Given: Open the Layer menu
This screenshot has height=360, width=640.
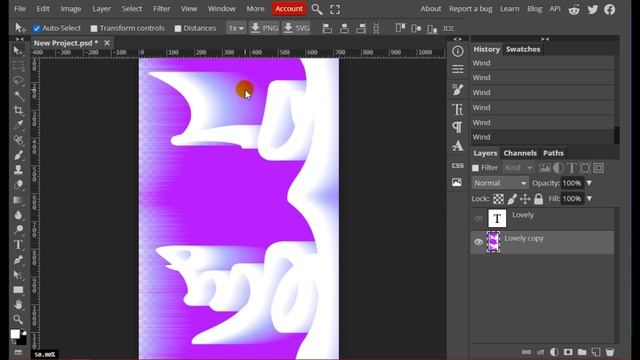Looking at the screenshot, I should coord(101,9).
